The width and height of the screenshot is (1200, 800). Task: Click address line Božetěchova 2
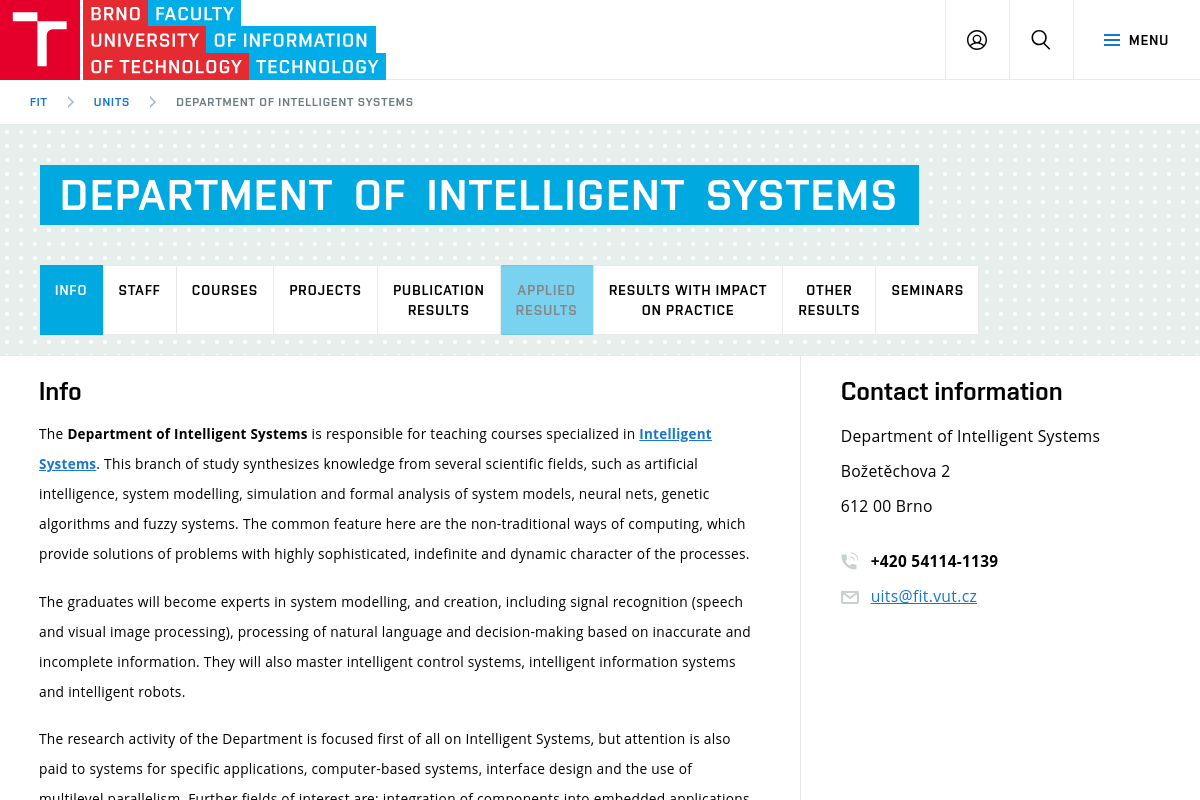(x=895, y=471)
